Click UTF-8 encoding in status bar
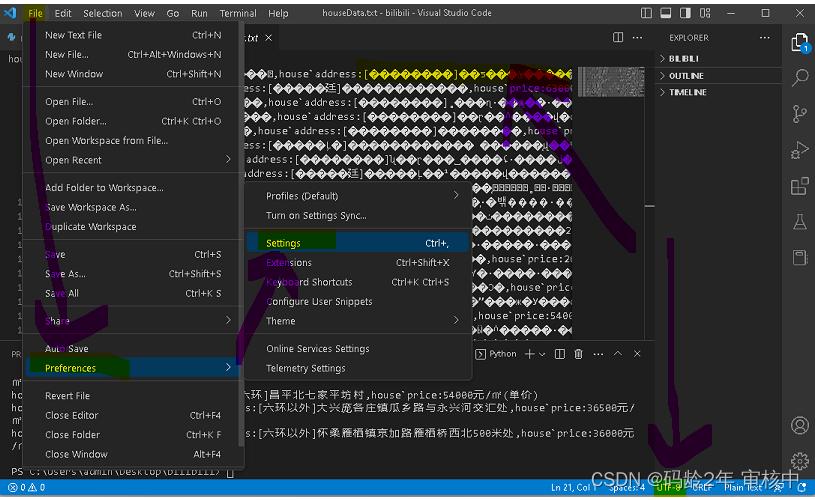The width and height of the screenshot is (815, 500). (x=669, y=488)
